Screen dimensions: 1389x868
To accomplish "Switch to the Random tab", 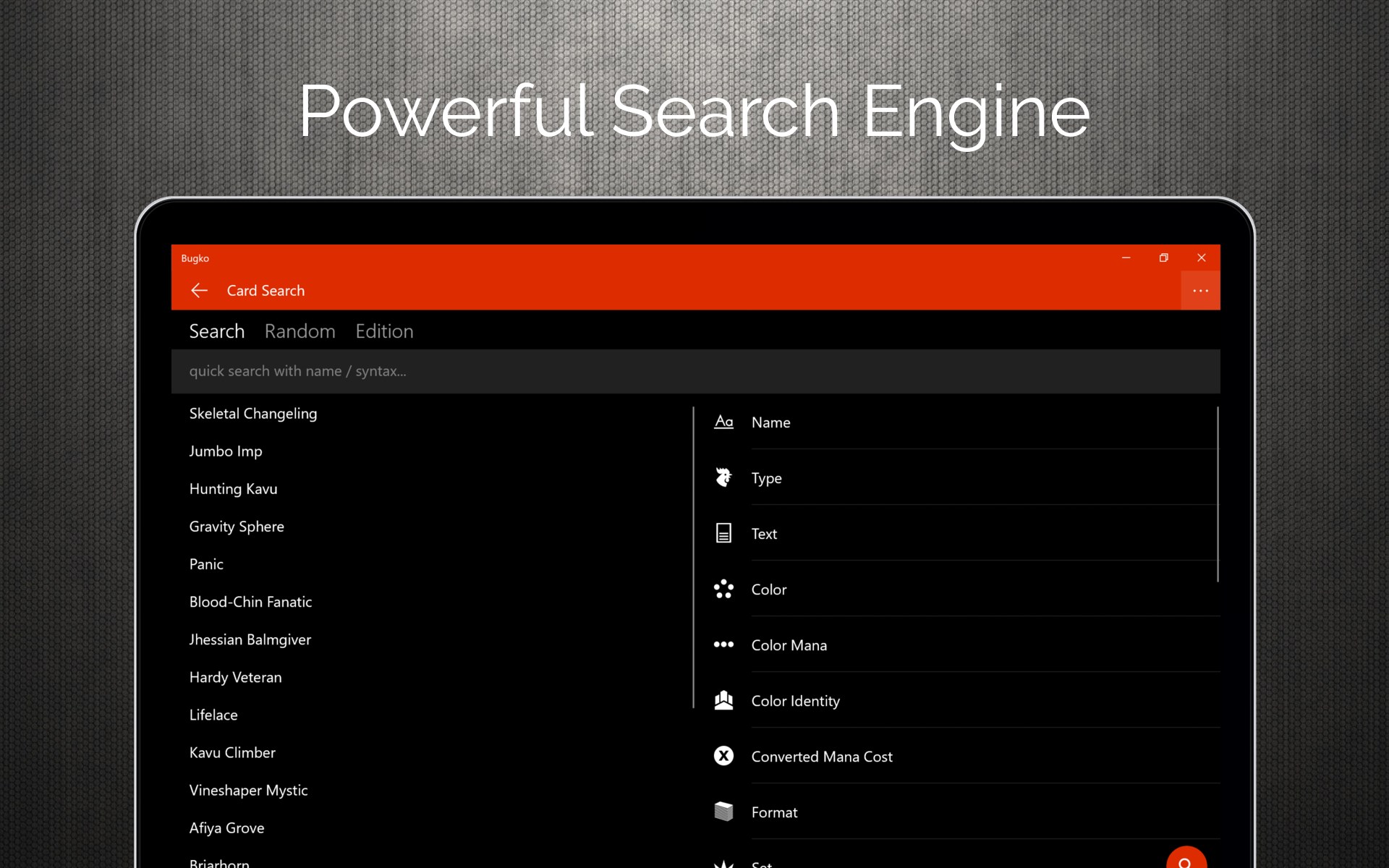I will [x=300, y=331].
